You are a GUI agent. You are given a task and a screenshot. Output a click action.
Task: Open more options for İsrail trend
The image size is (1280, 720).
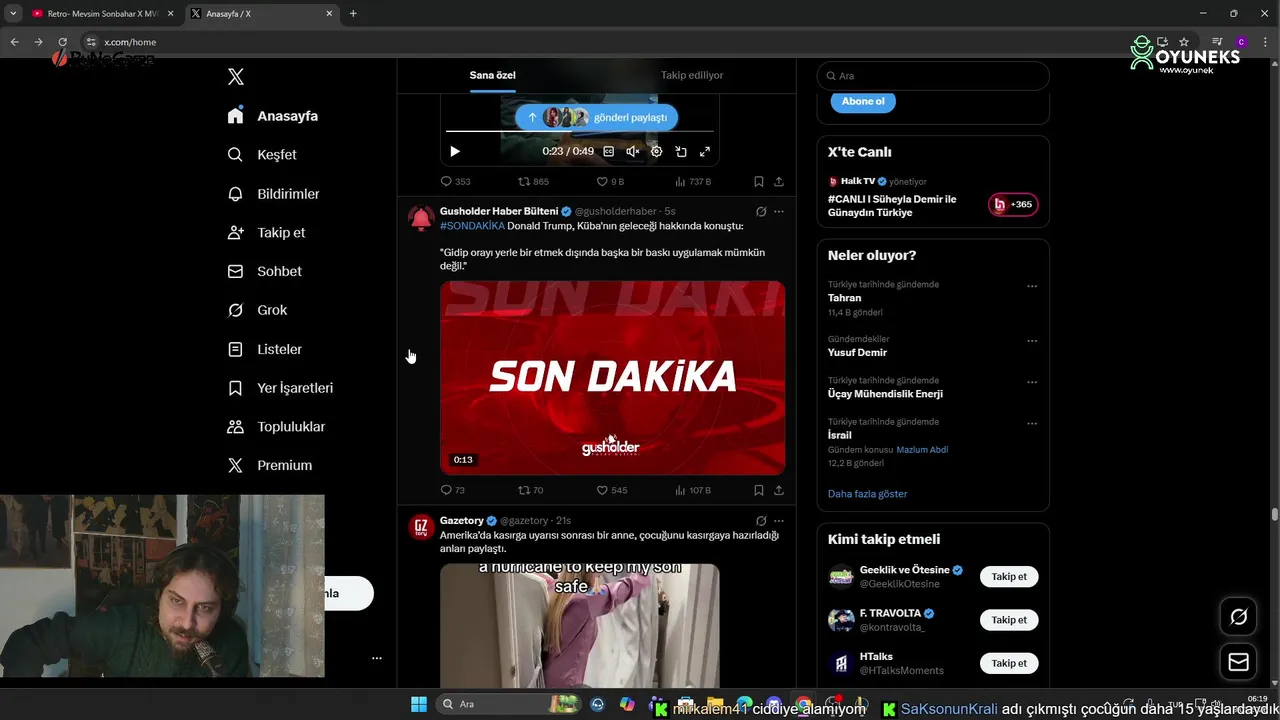[x=1032, y=423]
